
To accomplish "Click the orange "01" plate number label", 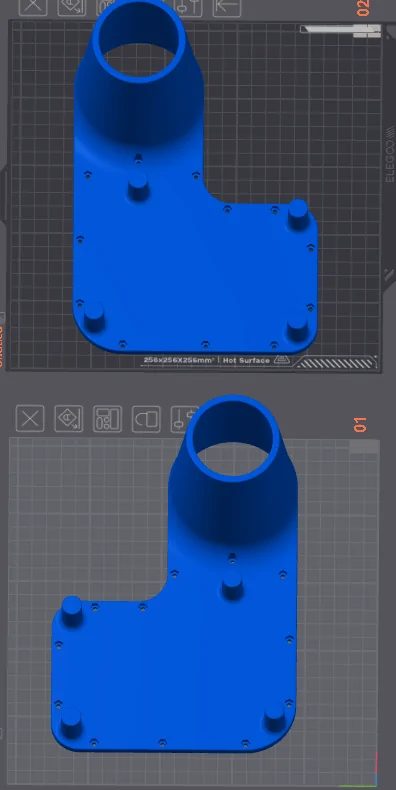I will point(361,425).
